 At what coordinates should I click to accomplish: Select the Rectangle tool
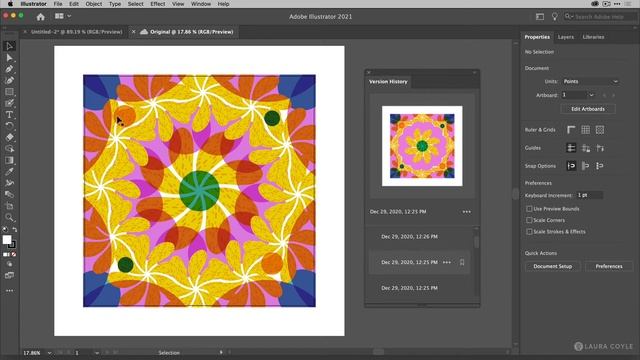point(9,92)
